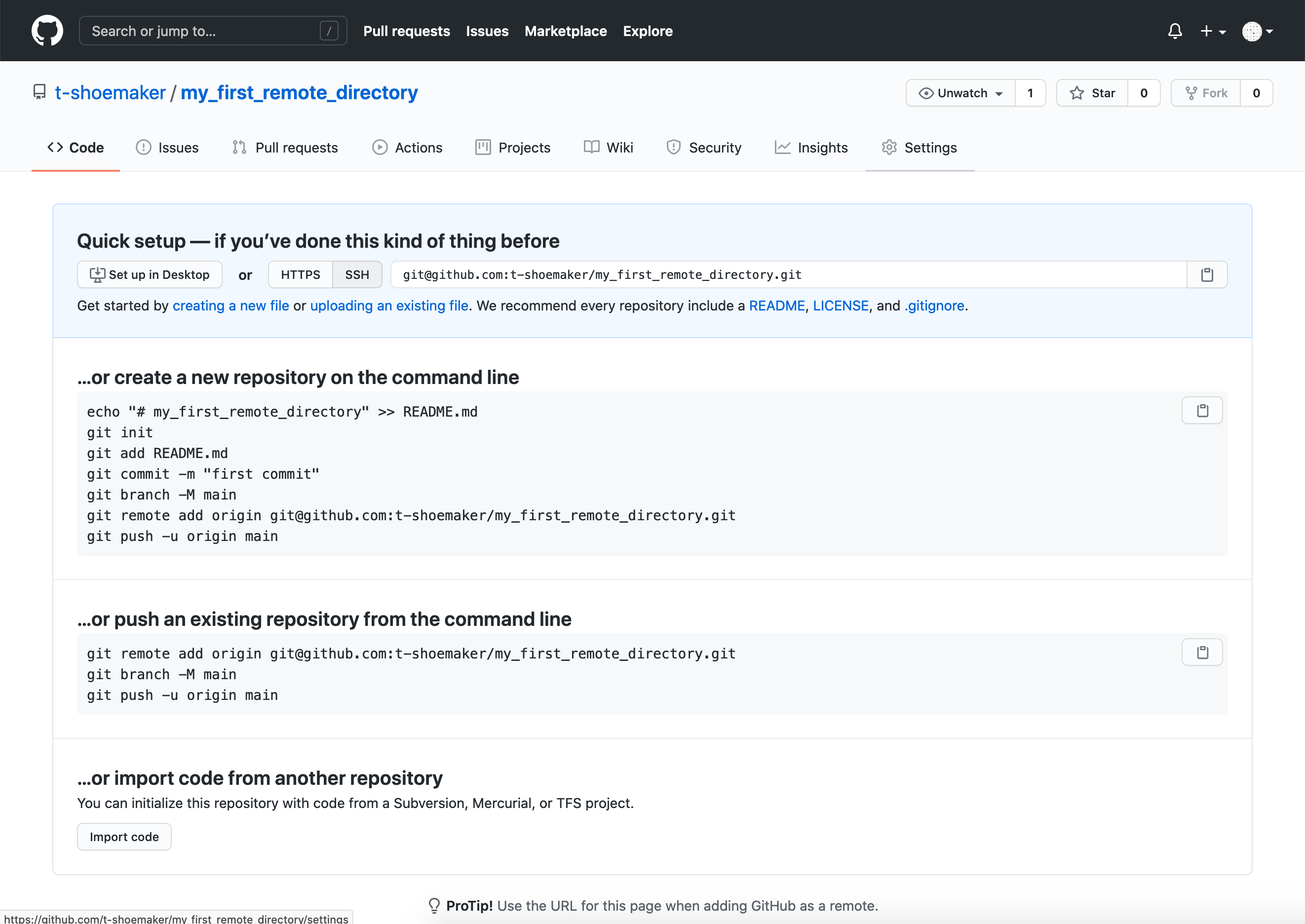Open the .gitignore link
Viewport: 1305px width, 924px height.
(x=935, y=306)
